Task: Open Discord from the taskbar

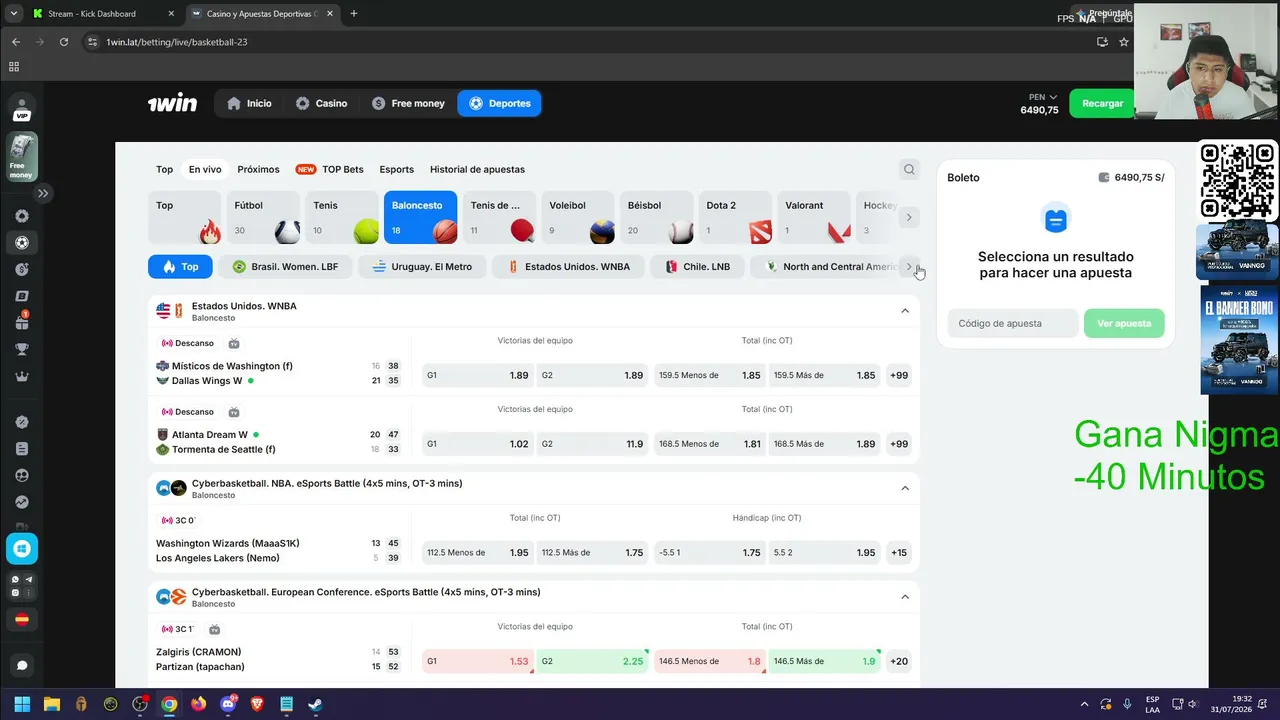Action: 228,704
